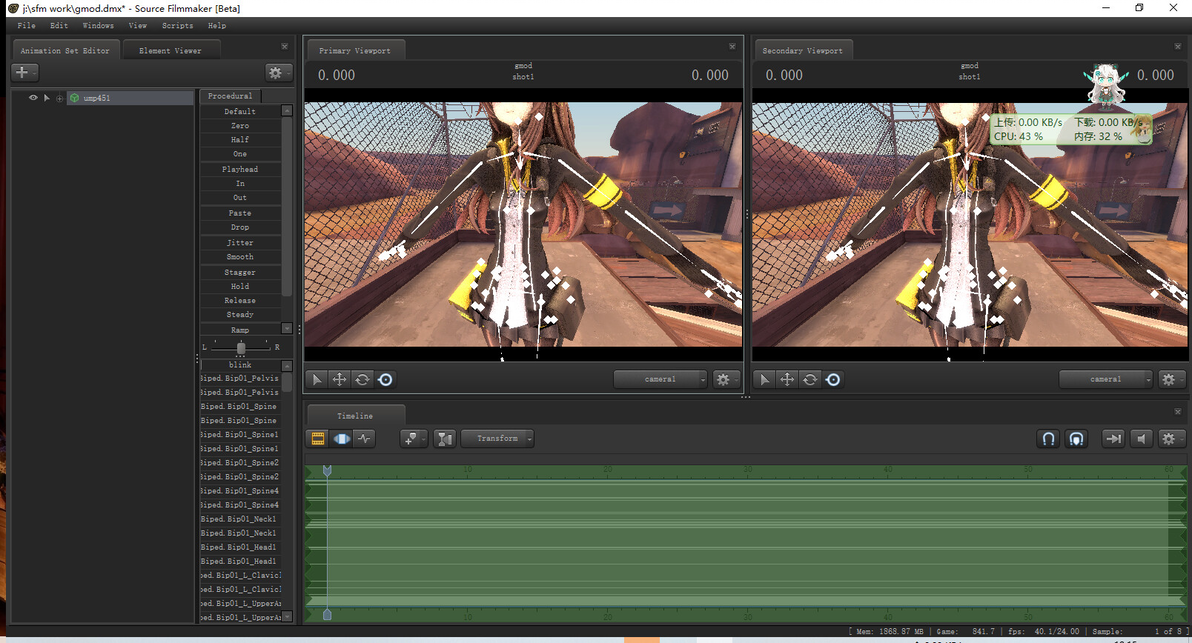Toggle visibility eye for ump45l
This screenshot has height=643, width=1192.
tap(33, 98)
